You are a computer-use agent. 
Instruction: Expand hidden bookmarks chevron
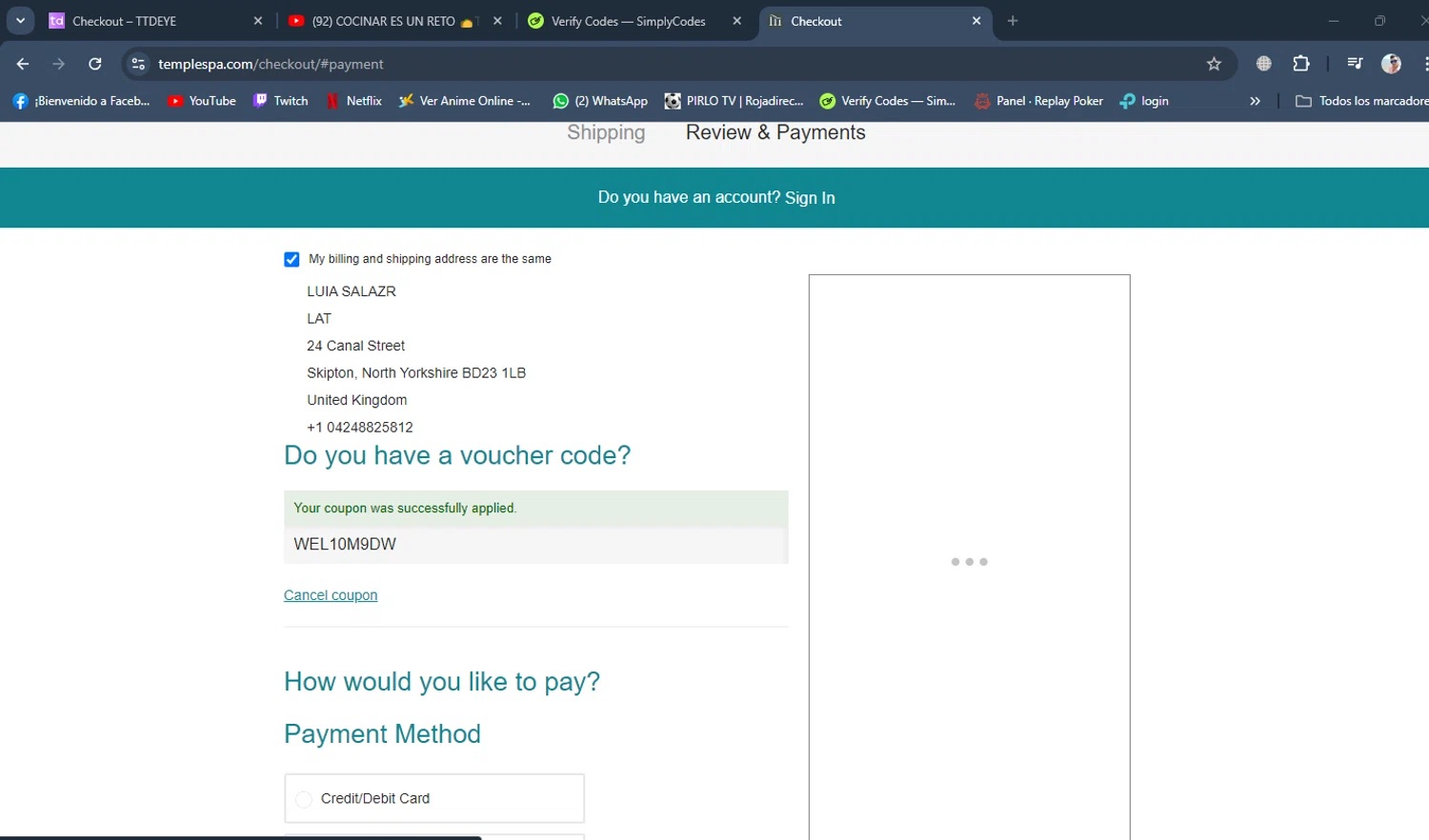click(1255, 101)
